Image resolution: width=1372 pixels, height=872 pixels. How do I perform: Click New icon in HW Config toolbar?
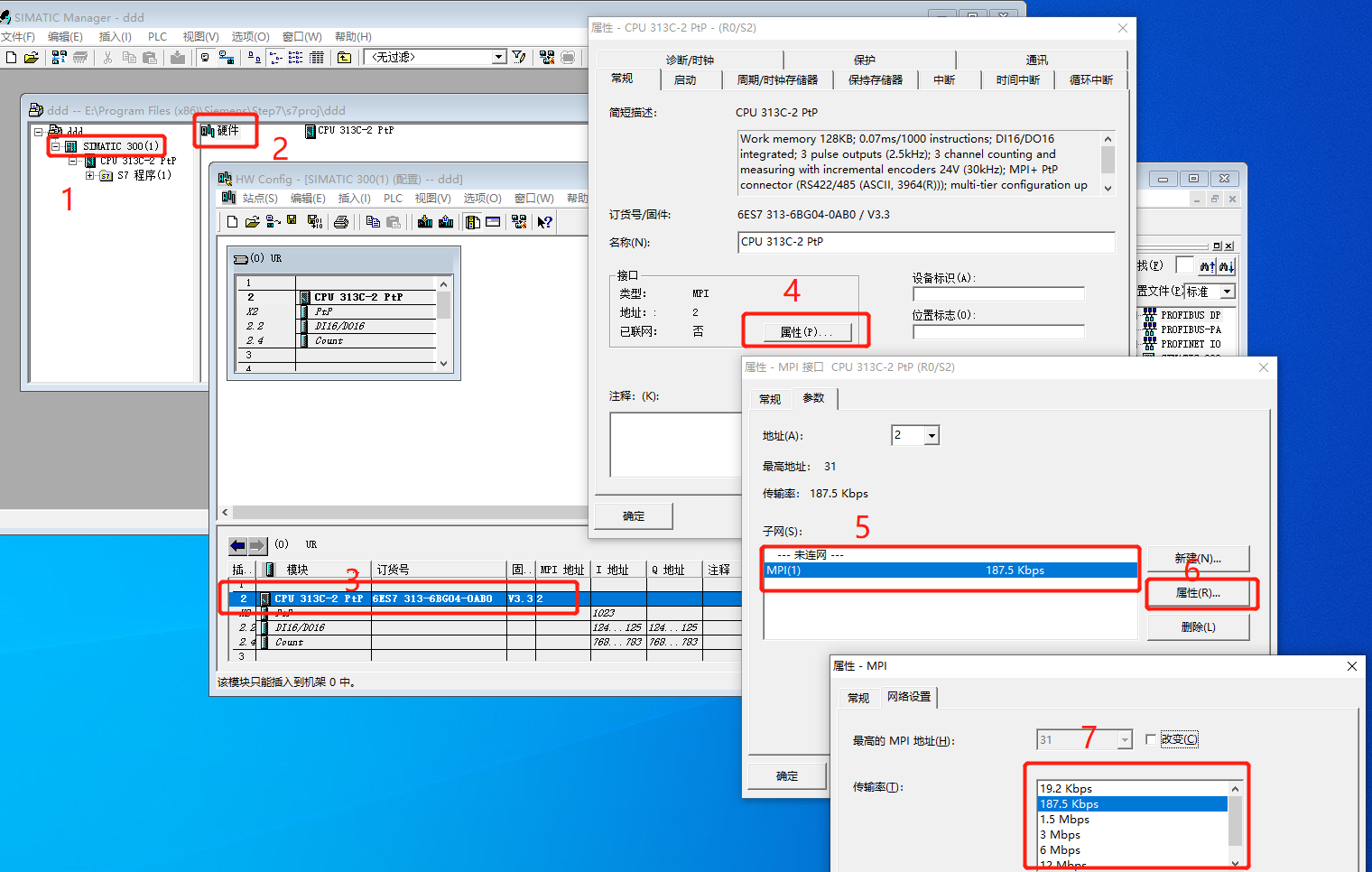pyautogui.click(x=232, y=222)
